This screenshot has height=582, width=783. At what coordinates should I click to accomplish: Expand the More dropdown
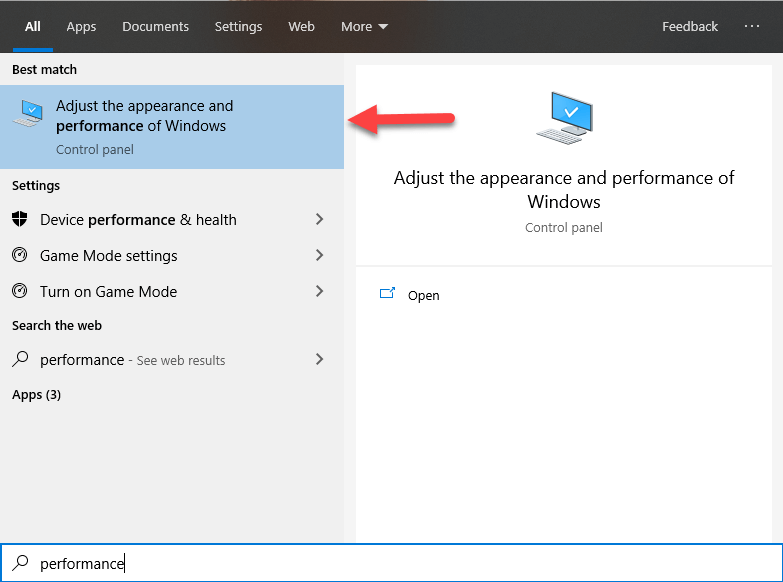click(x=364, y=26)
